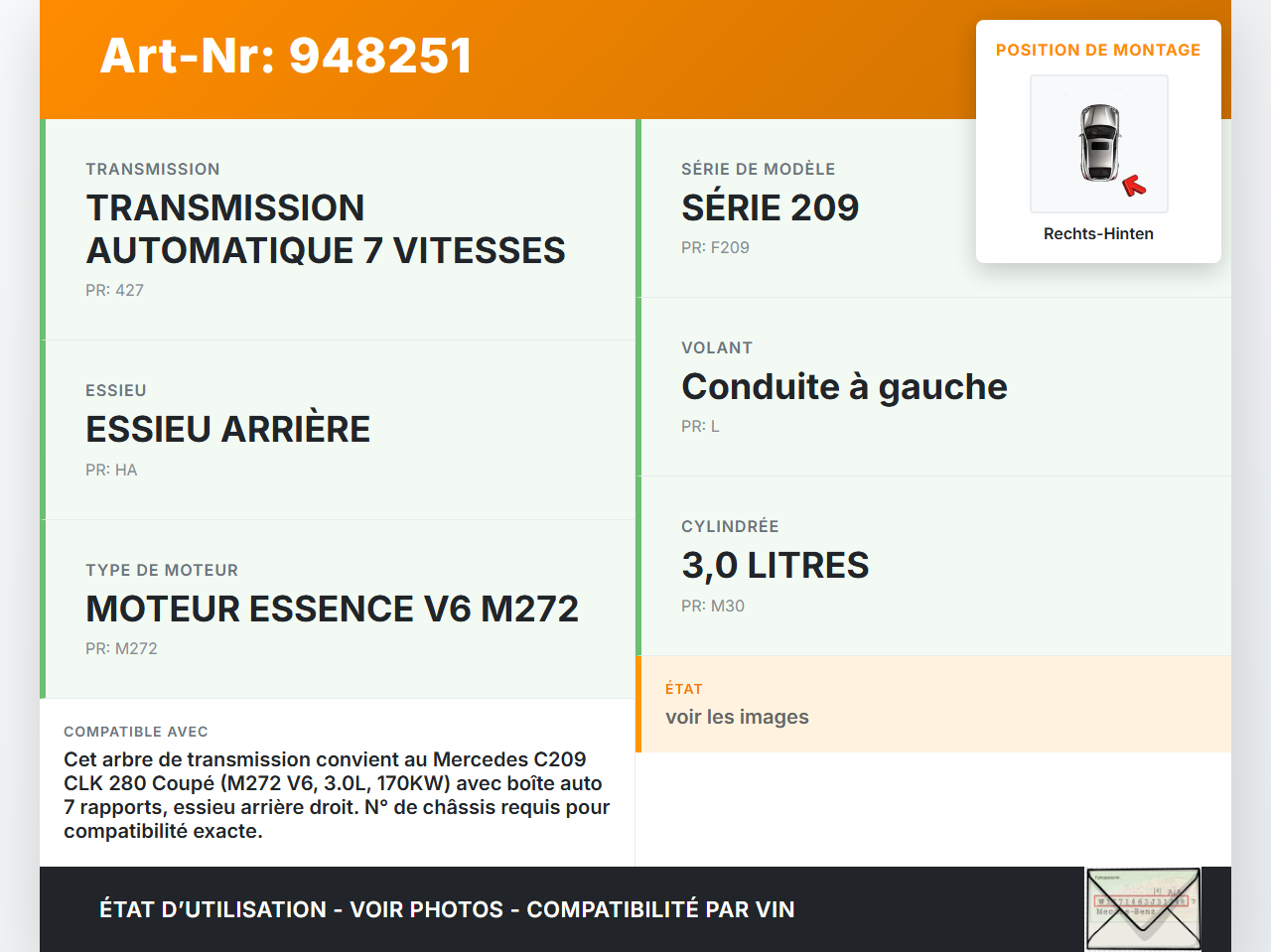Select 'MOTEUR ESSENCE V6 M272' value

tap(333, 609)
